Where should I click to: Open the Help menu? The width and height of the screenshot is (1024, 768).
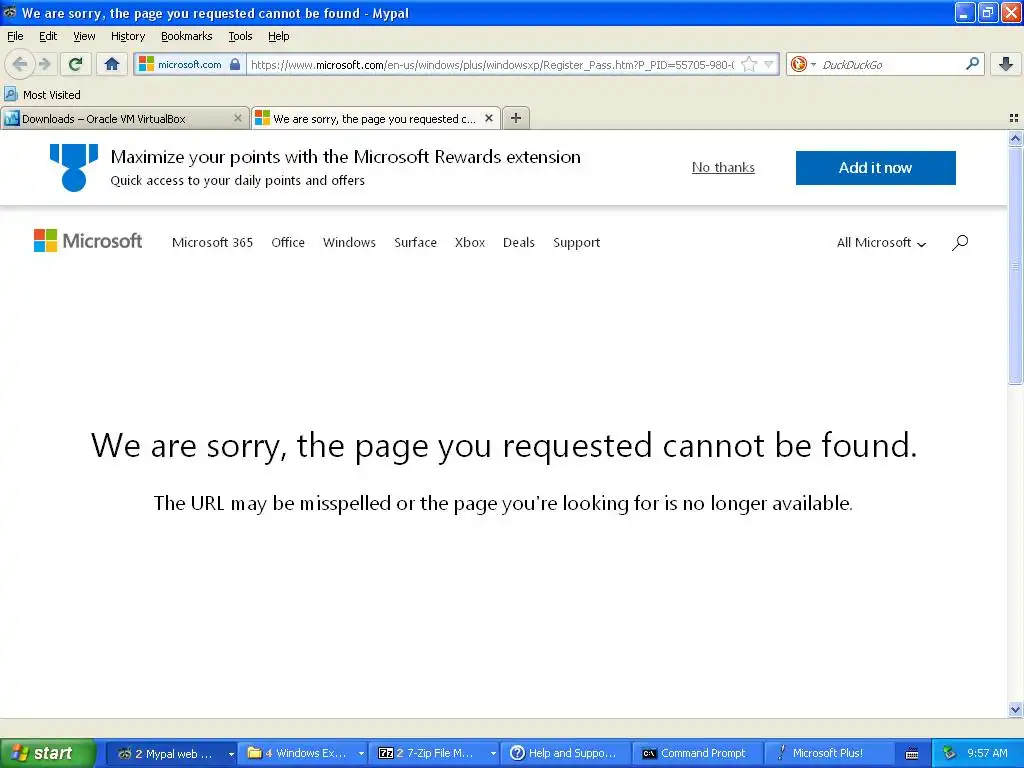[278, 36]
